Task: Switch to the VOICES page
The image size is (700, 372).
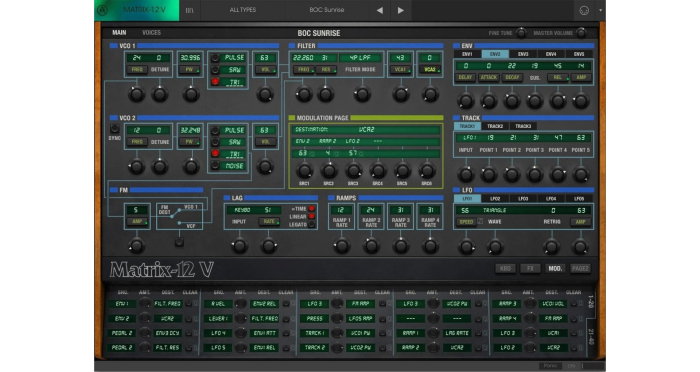Action: pyautogui.click(x=151, y=33)
